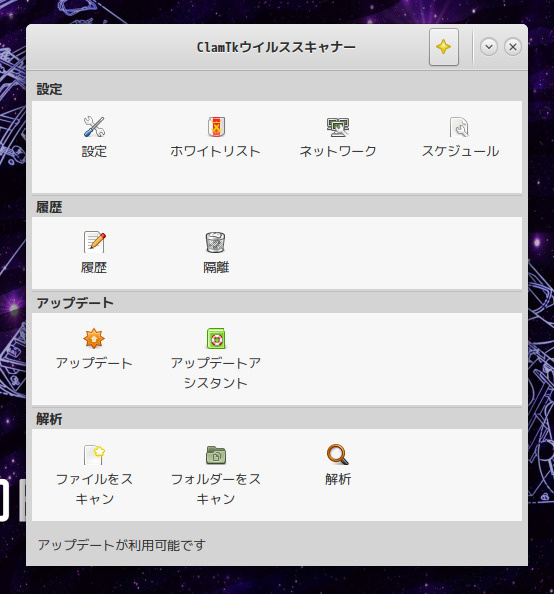Viewport: 554px width, 594px height.
Task: Click the 隔離 label text
Action: coord(216,267)
